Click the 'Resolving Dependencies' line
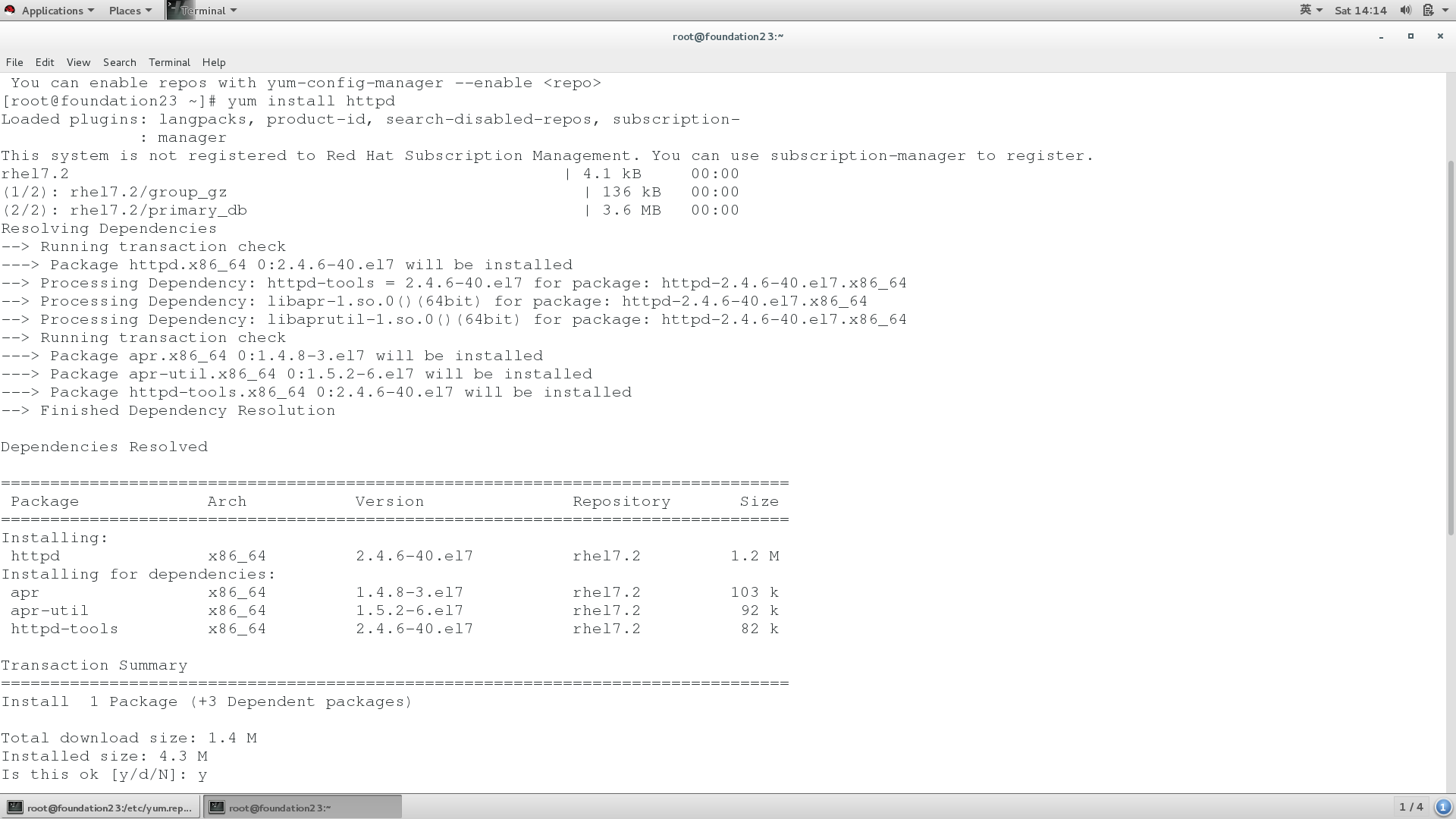The height and width of the screenshot is (819, 1456). 108,228
